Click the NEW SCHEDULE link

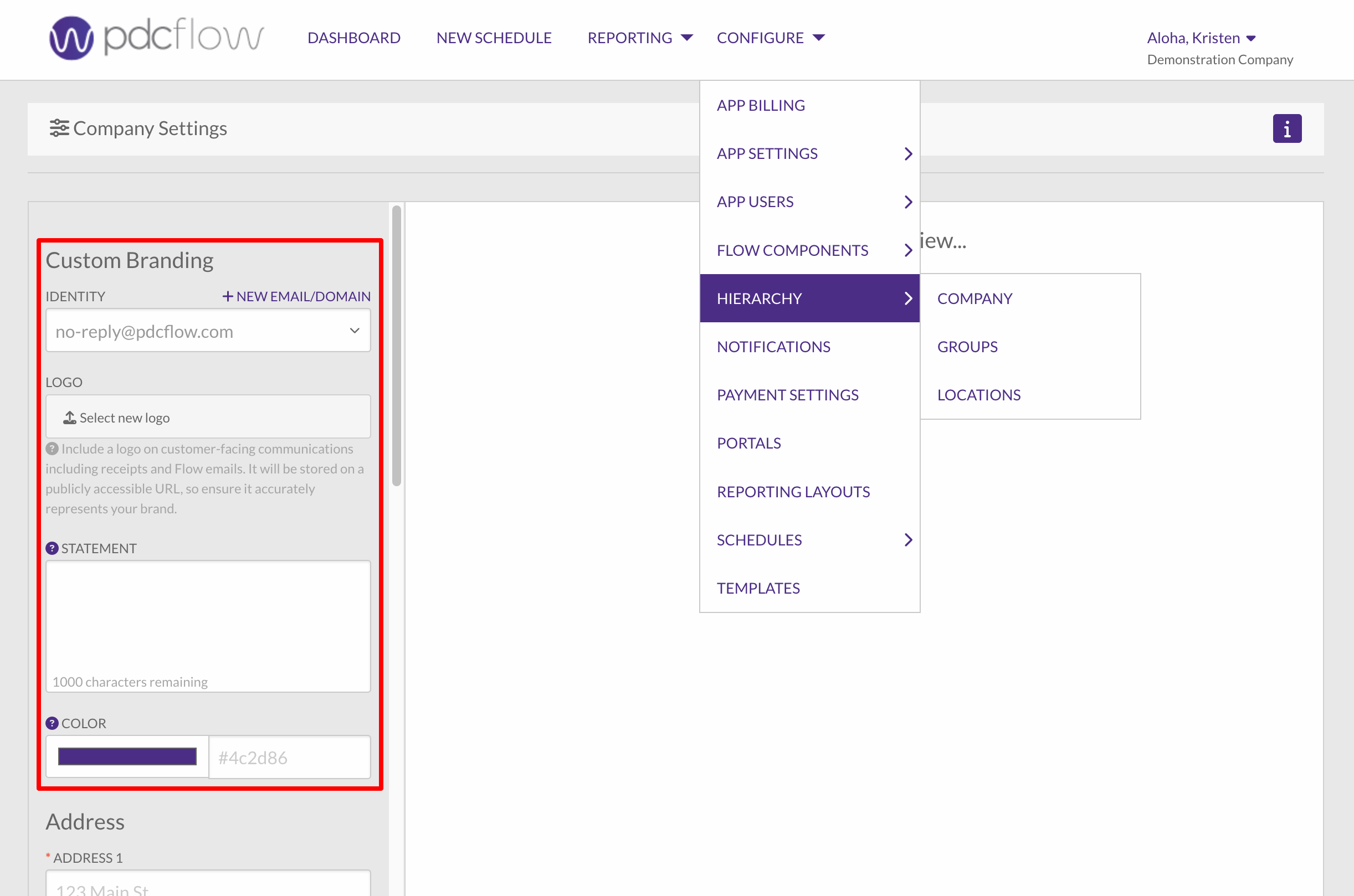[494, 38]
